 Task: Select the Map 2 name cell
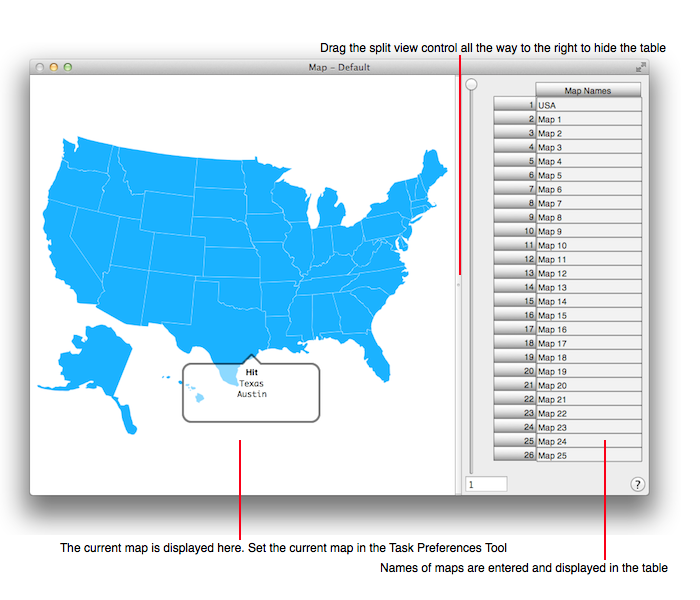coord(588,133)
